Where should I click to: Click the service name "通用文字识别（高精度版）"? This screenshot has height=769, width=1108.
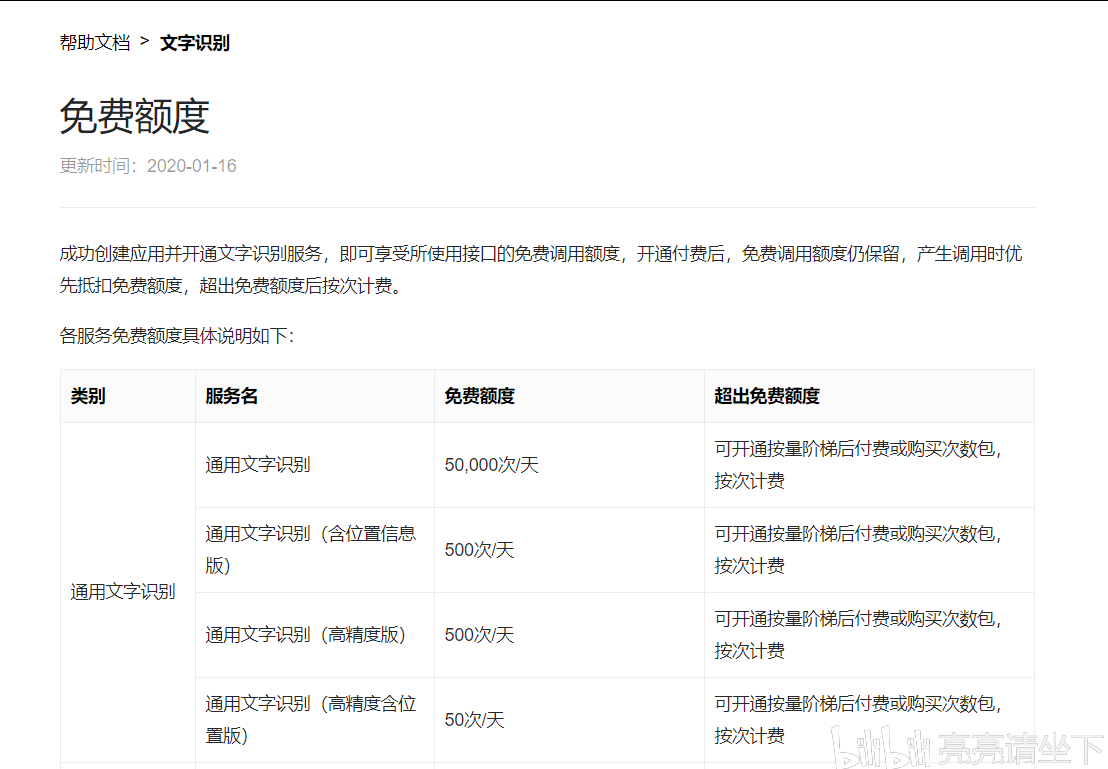point(305,635)
